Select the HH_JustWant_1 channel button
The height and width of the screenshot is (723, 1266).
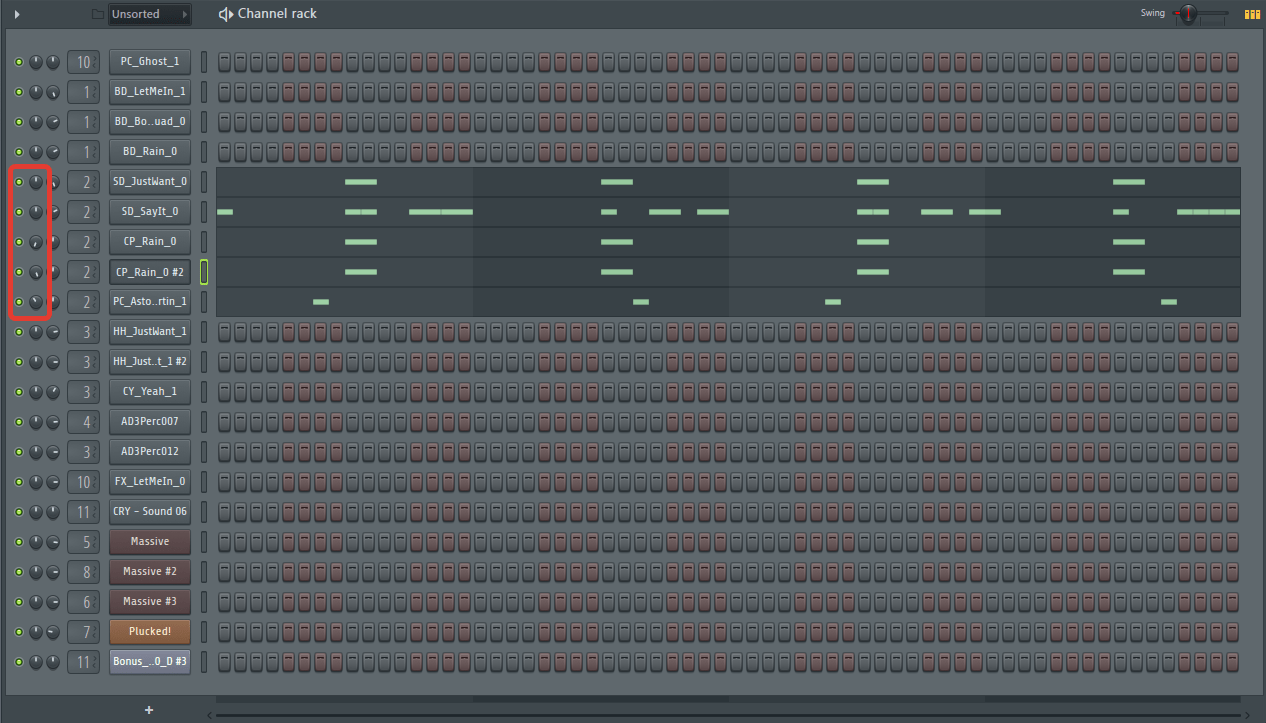[149, 332]
